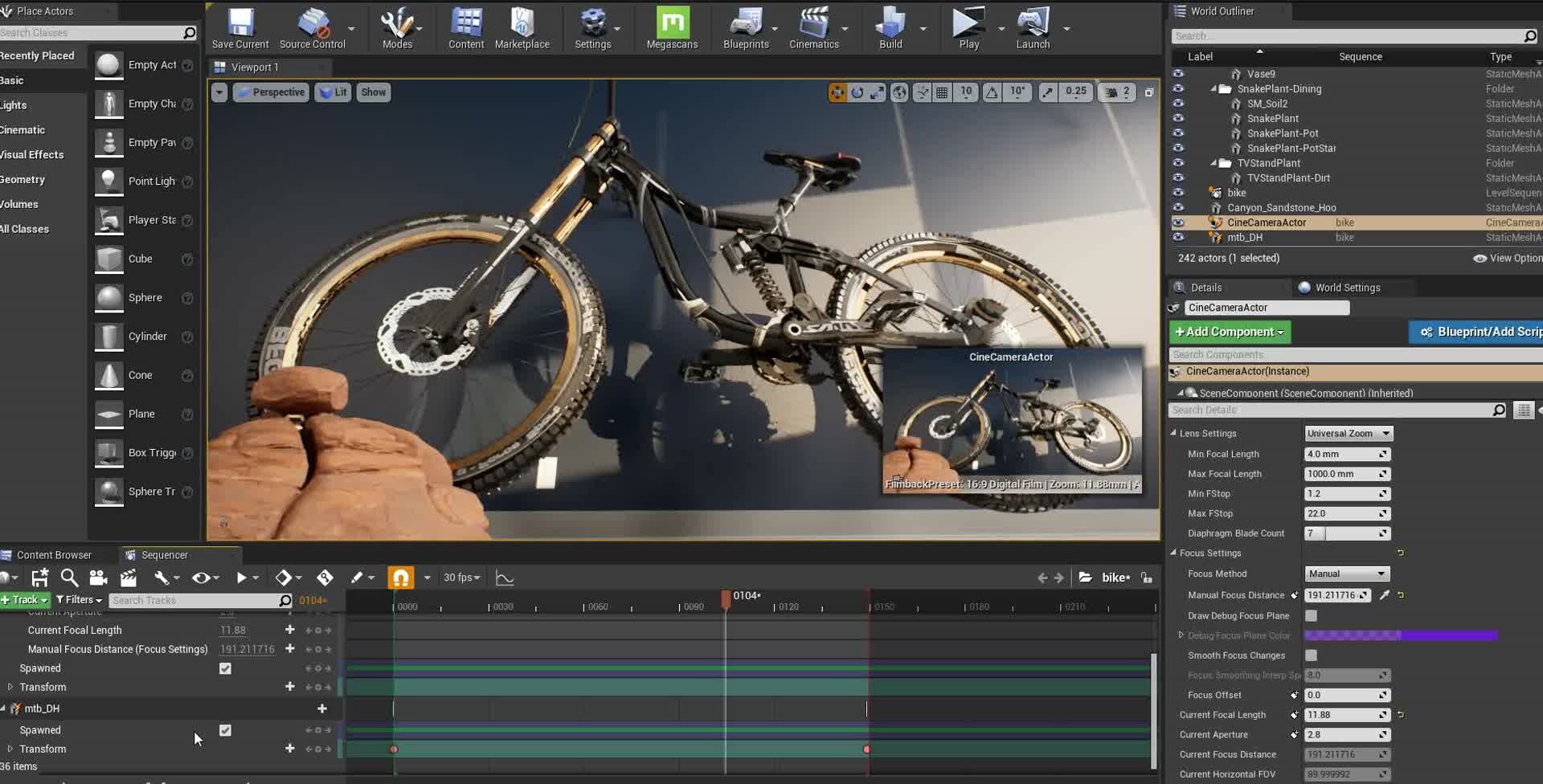Switch to the Content Browser tab

(53, 554)
